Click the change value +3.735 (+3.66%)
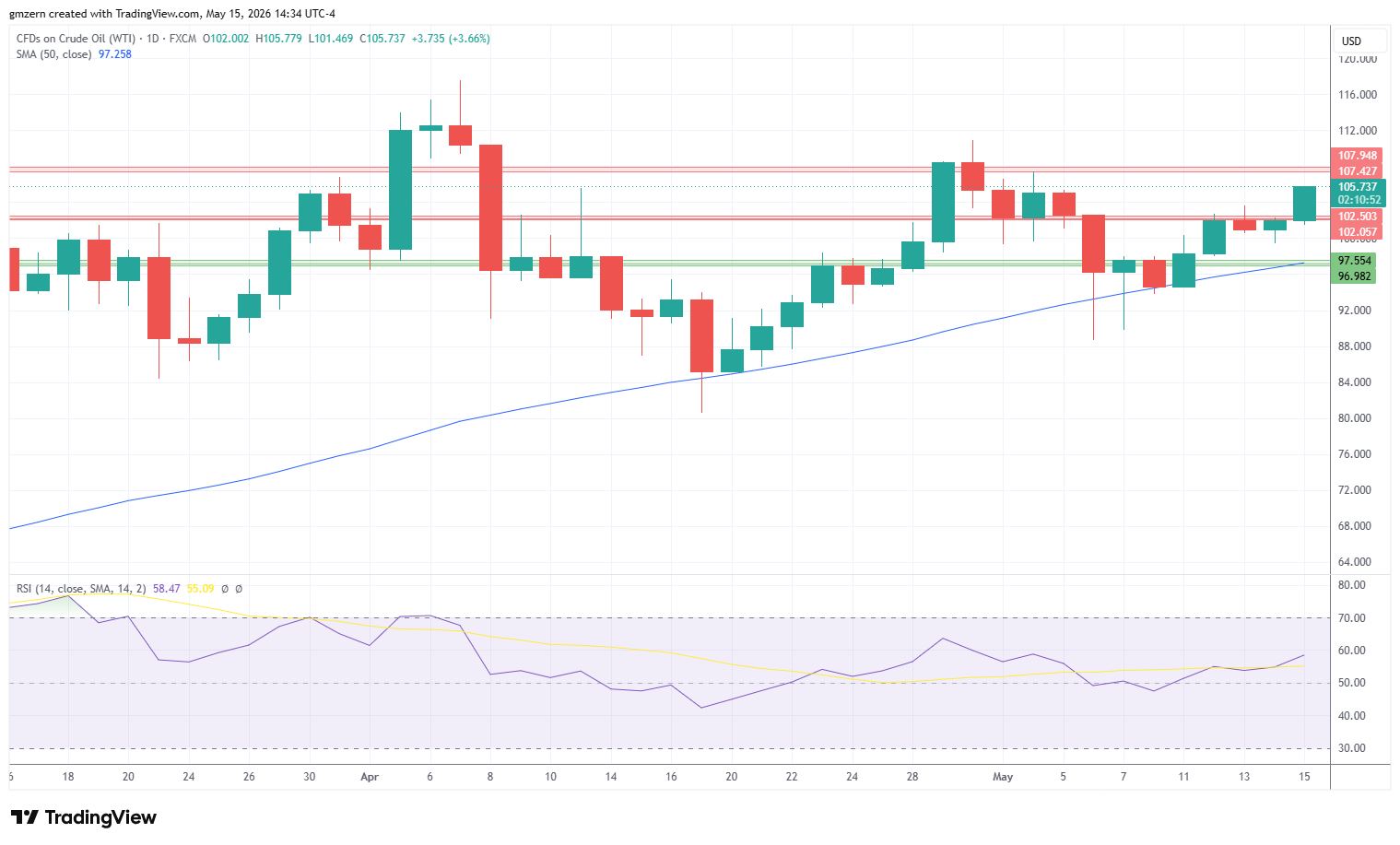 click(451, 39)
